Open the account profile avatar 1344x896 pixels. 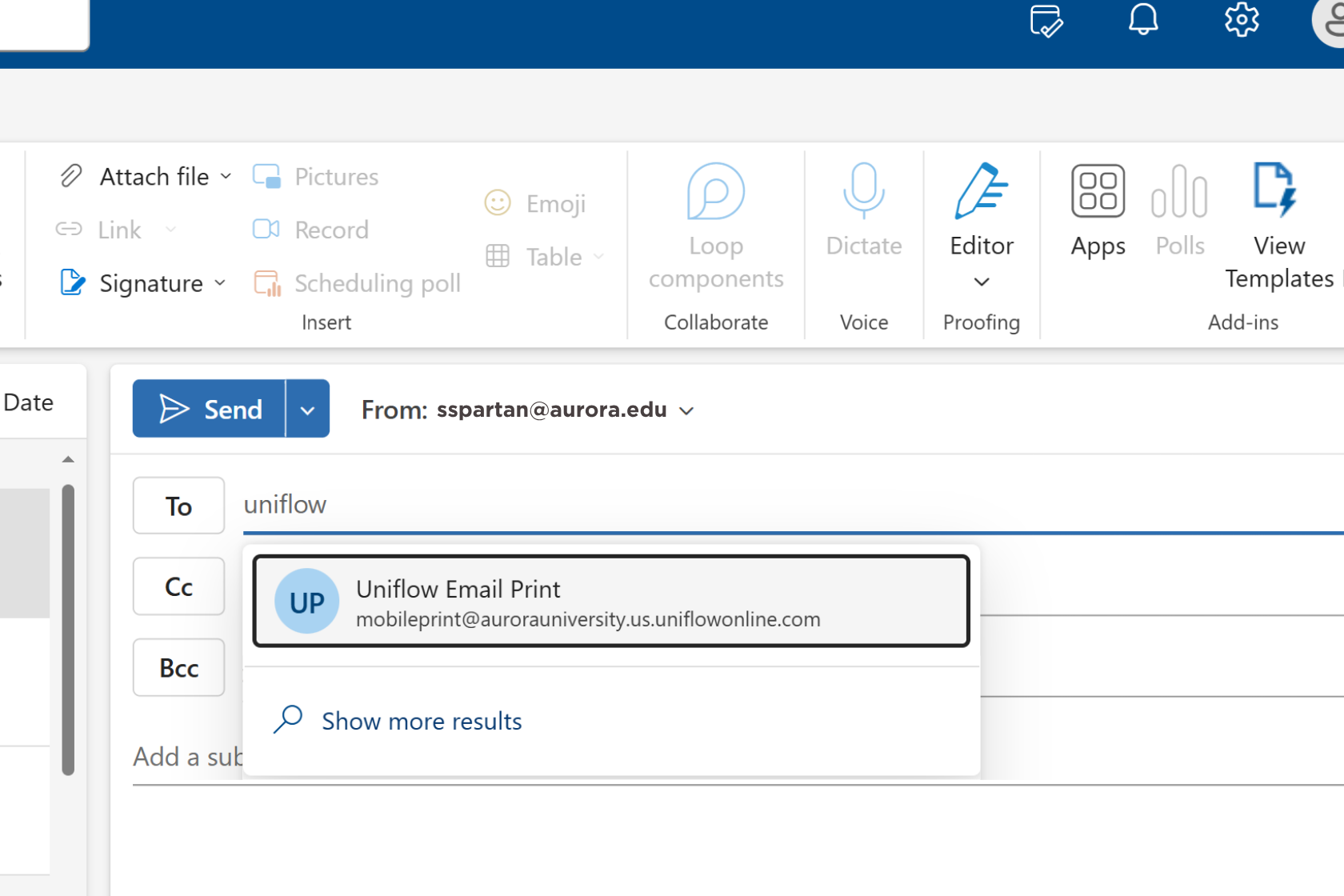pyautogui.click(x=1330, y=22)
